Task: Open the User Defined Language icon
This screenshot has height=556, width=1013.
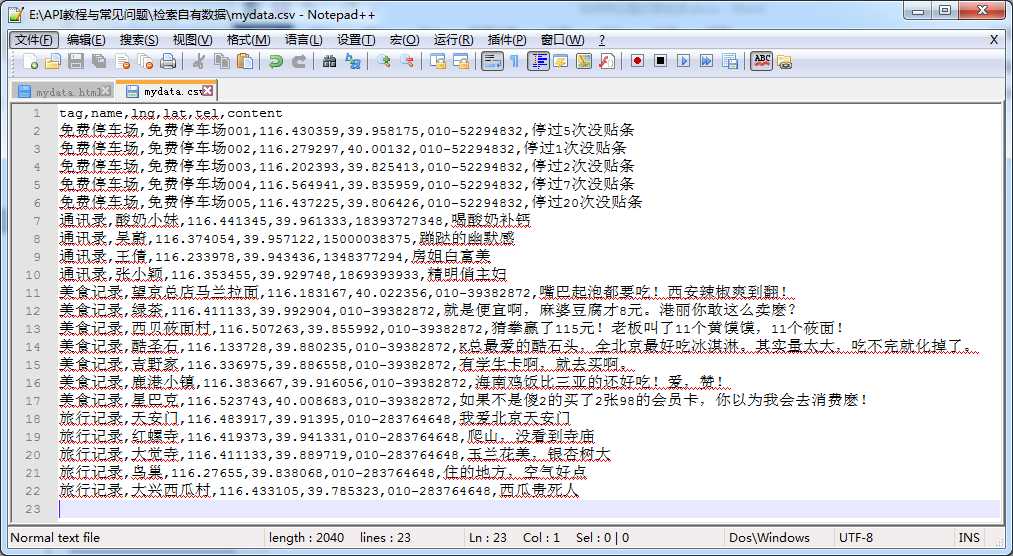Action: click(561, 61)
